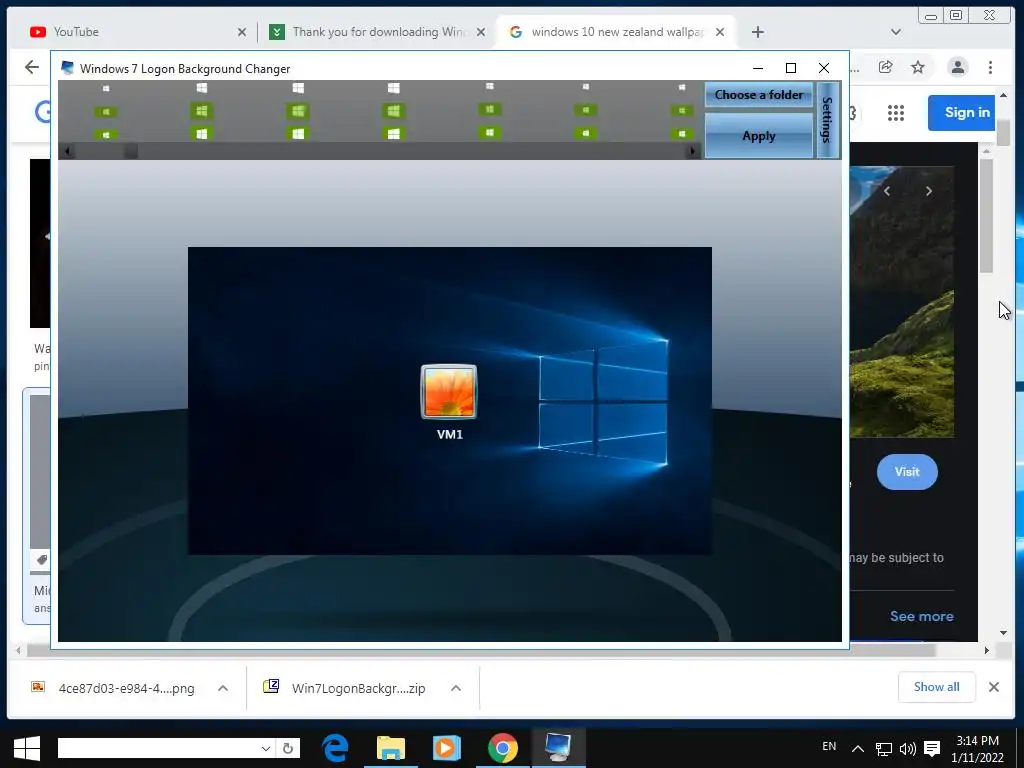The image size is (1024, 768).
Task: Close the YouTube tab
Action: (x=242, y=32)
